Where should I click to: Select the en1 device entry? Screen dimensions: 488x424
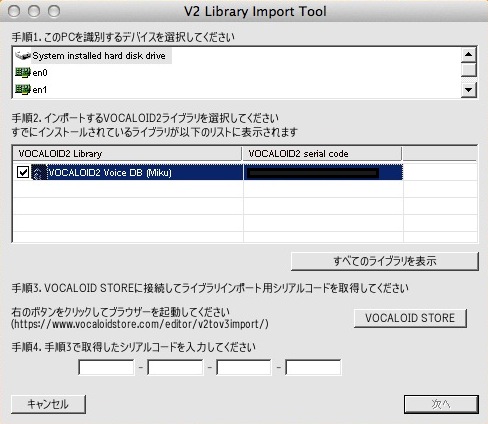(40, 90)
